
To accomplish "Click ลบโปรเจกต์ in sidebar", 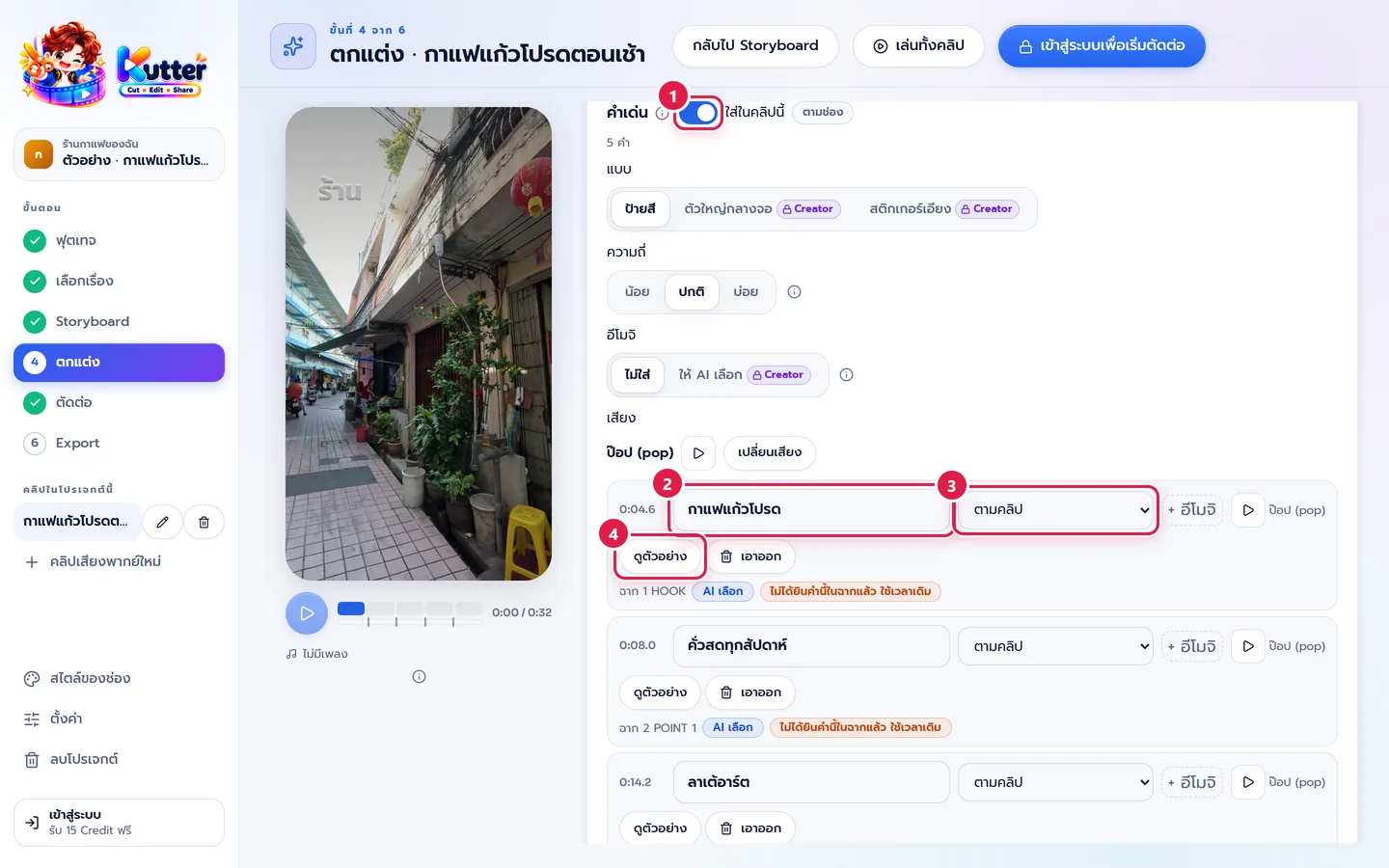I will pos(119,759).
